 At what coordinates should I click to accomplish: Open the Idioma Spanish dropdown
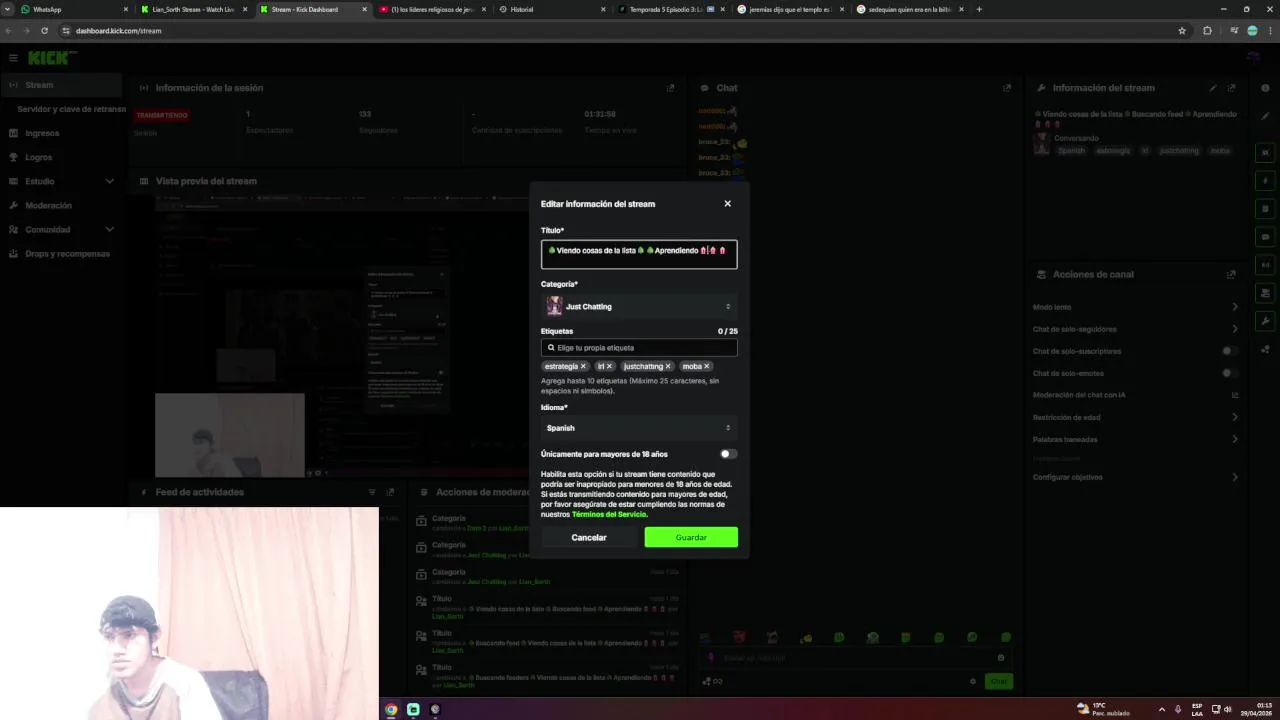pos(639,428)
